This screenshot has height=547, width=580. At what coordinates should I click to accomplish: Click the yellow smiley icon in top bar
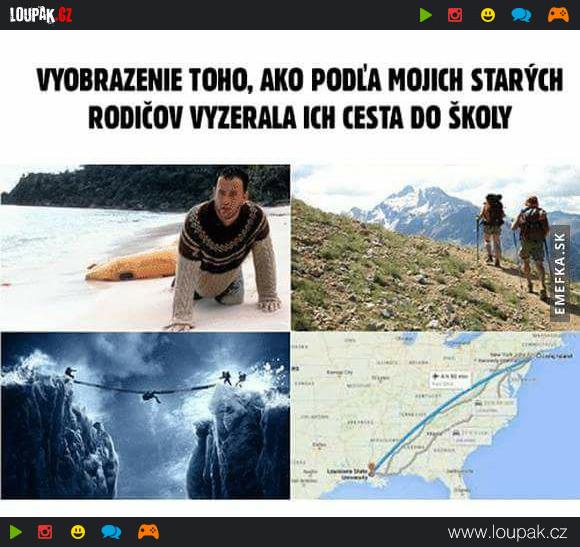[488, 15]
